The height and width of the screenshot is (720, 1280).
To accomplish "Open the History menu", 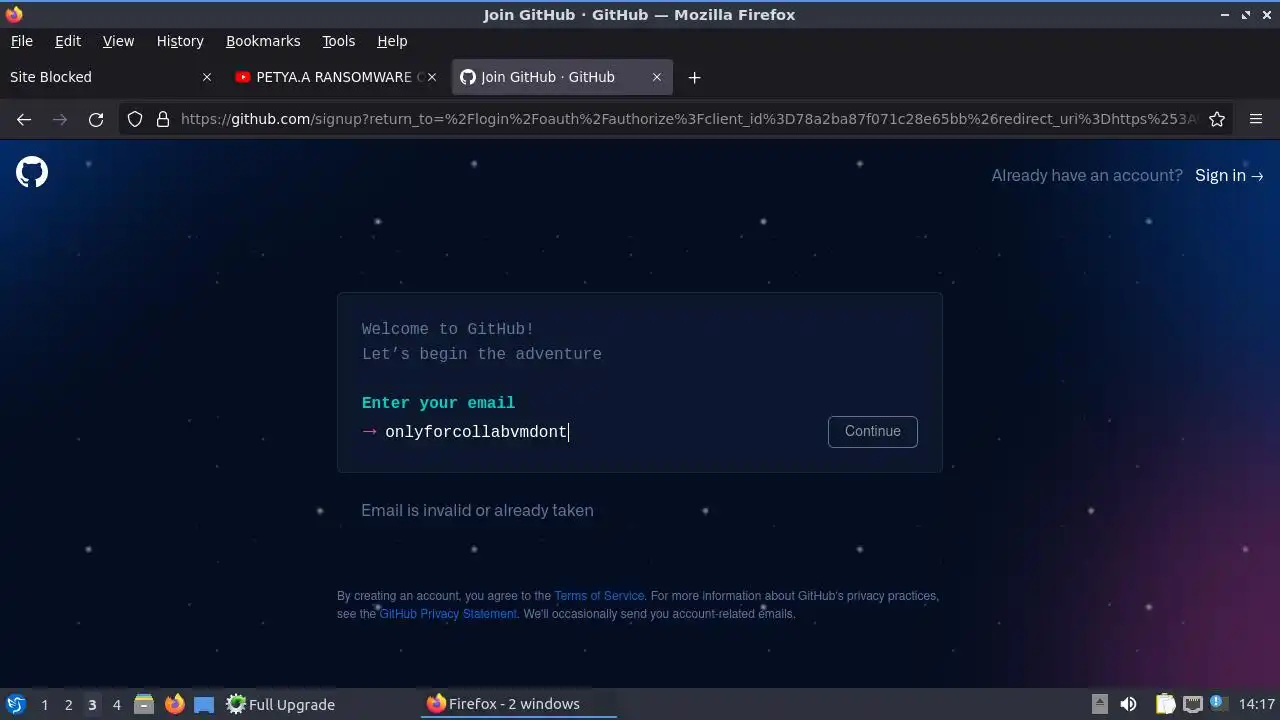I will tap(180, 41).
